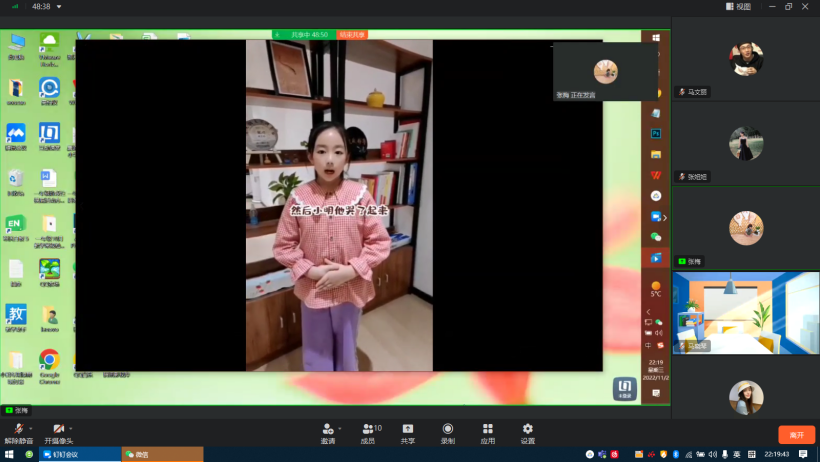
Task: Open meeting Settings (设置) gear icon
Action: click(x=527, y=429)
